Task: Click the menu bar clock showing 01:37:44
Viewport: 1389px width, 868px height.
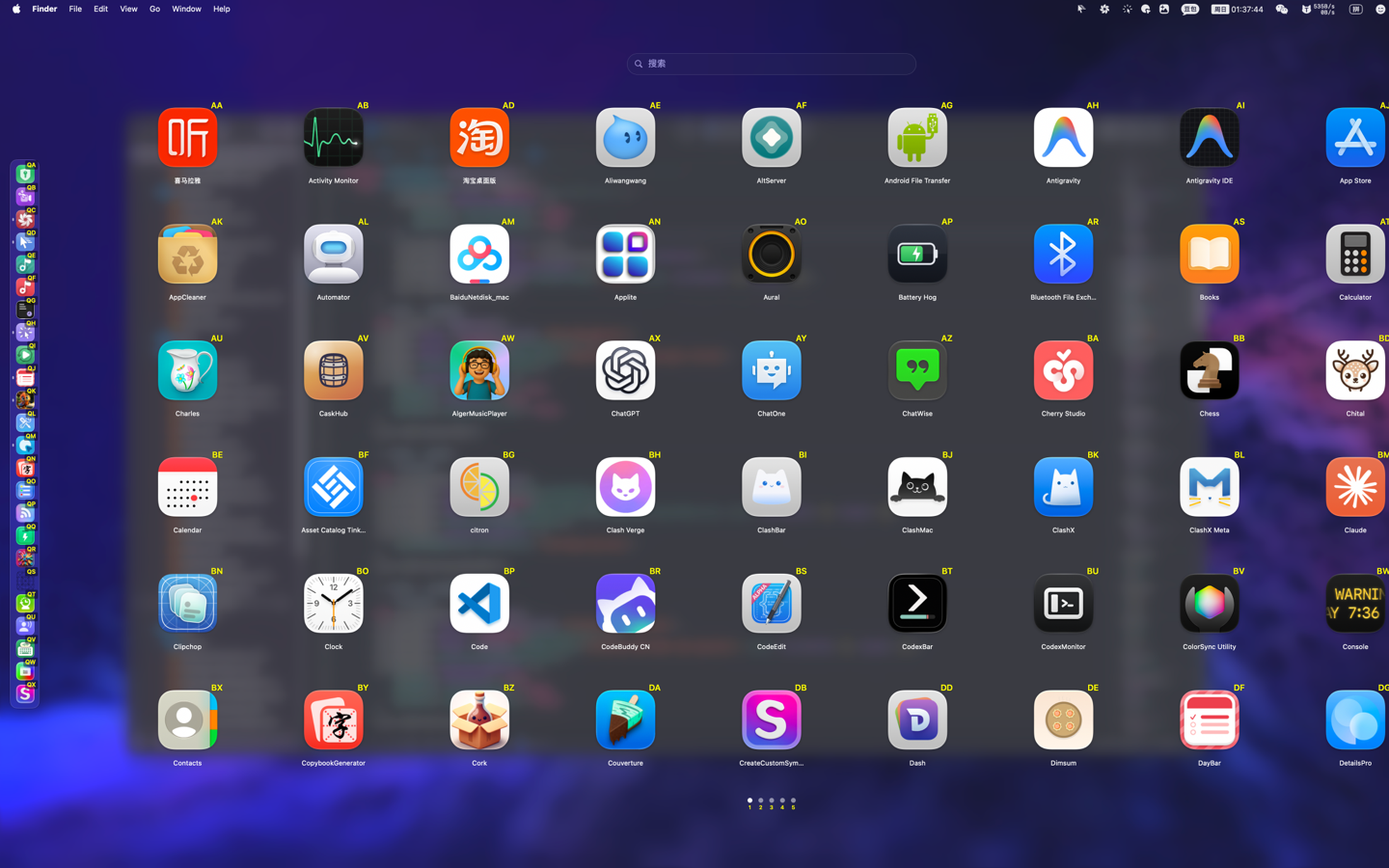Action: (x=1238, y=9)
